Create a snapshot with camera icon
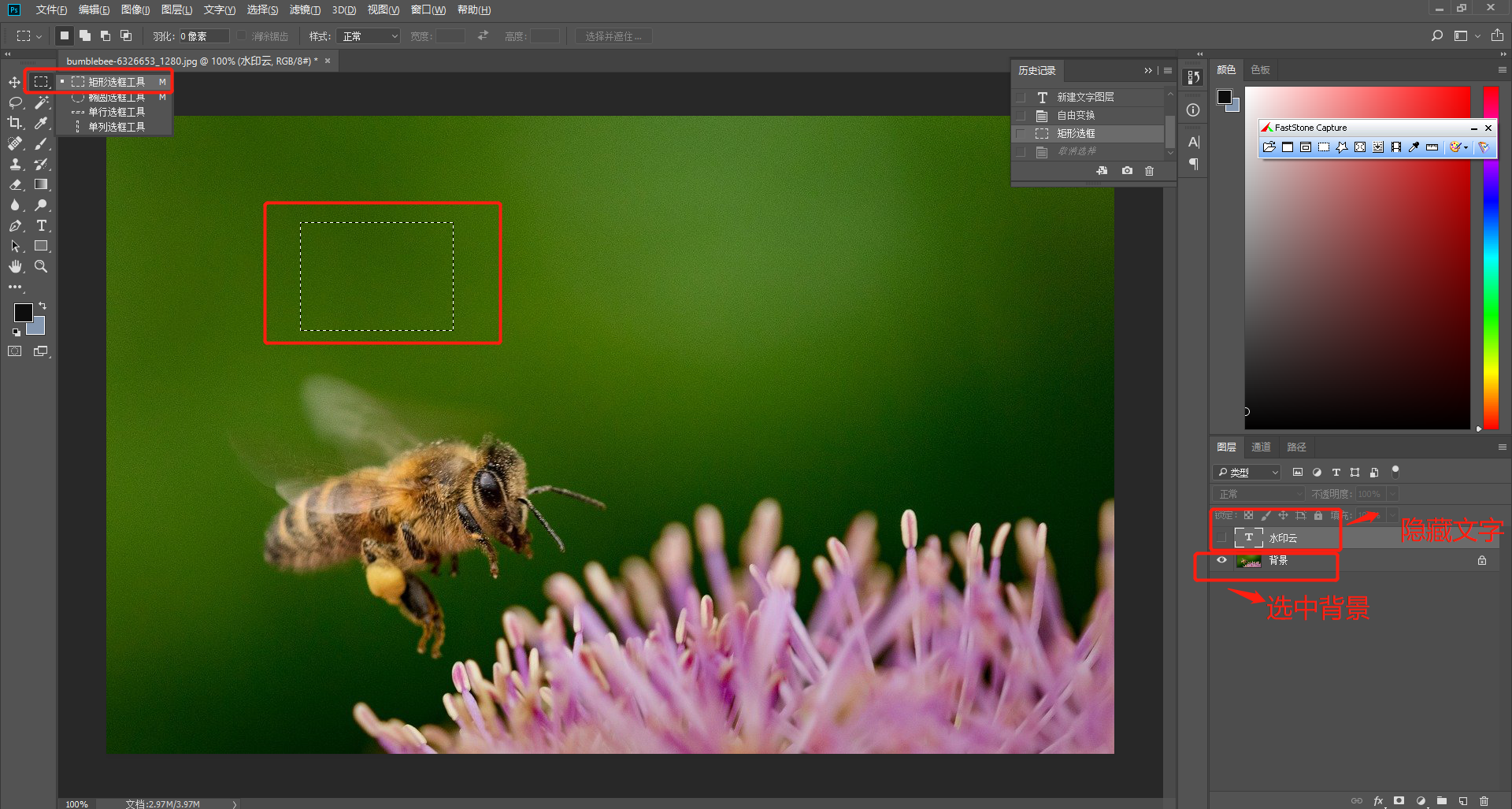Screen dimensions: 1512x809 (1127, 171)
